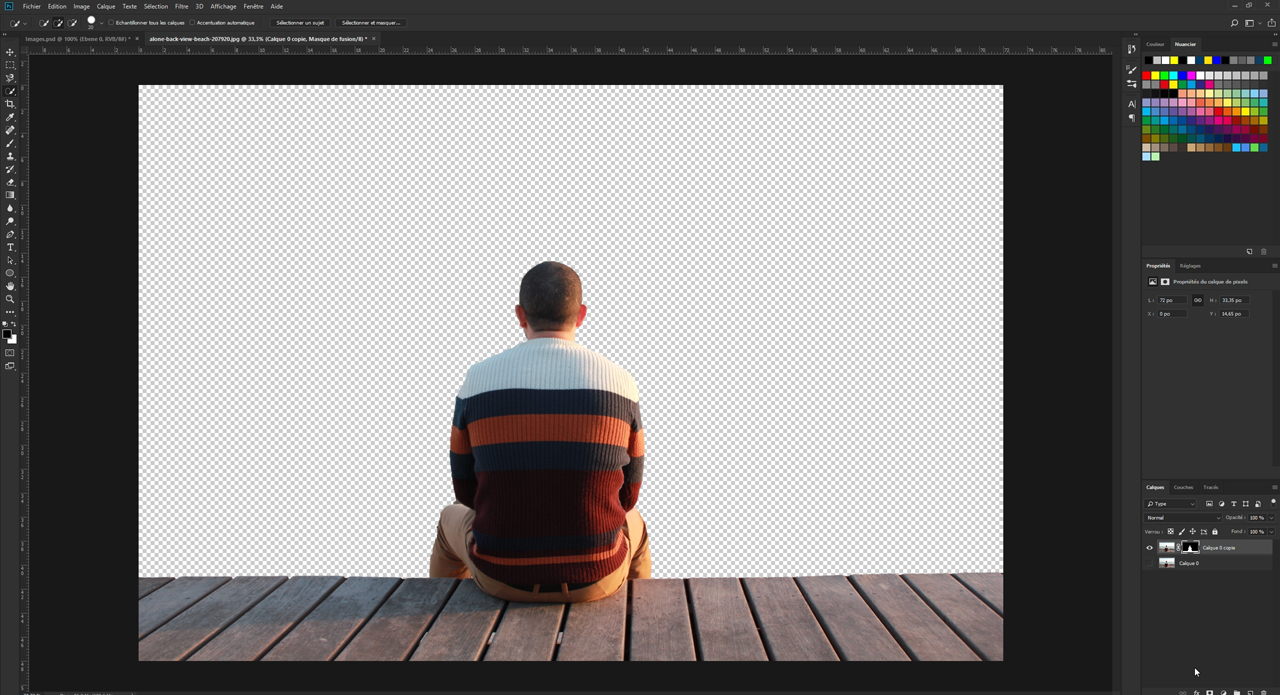Add layer mask from Layers panel footer

(x=1209, y=692)
